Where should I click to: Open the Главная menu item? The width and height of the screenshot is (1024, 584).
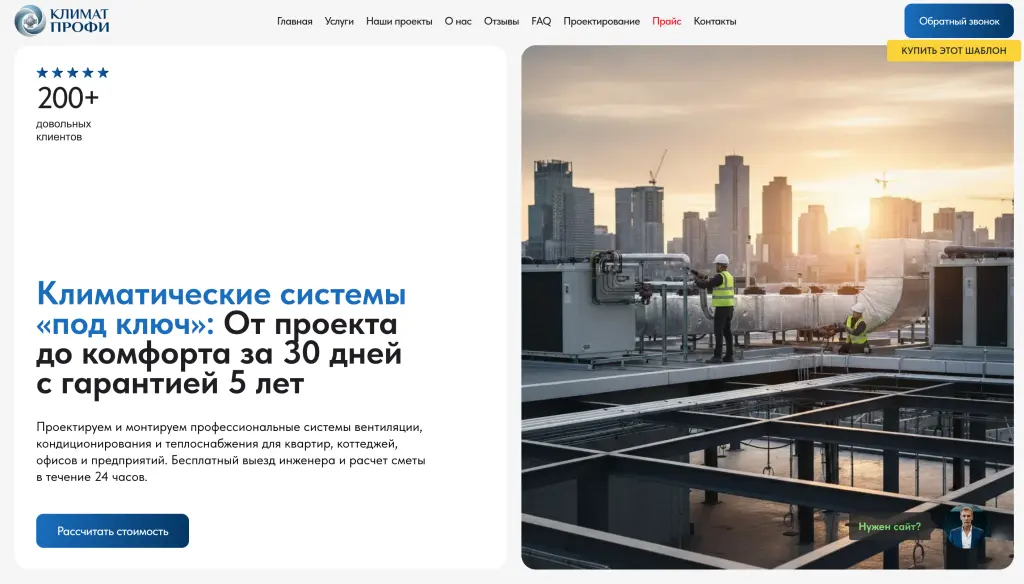[295, 21]
